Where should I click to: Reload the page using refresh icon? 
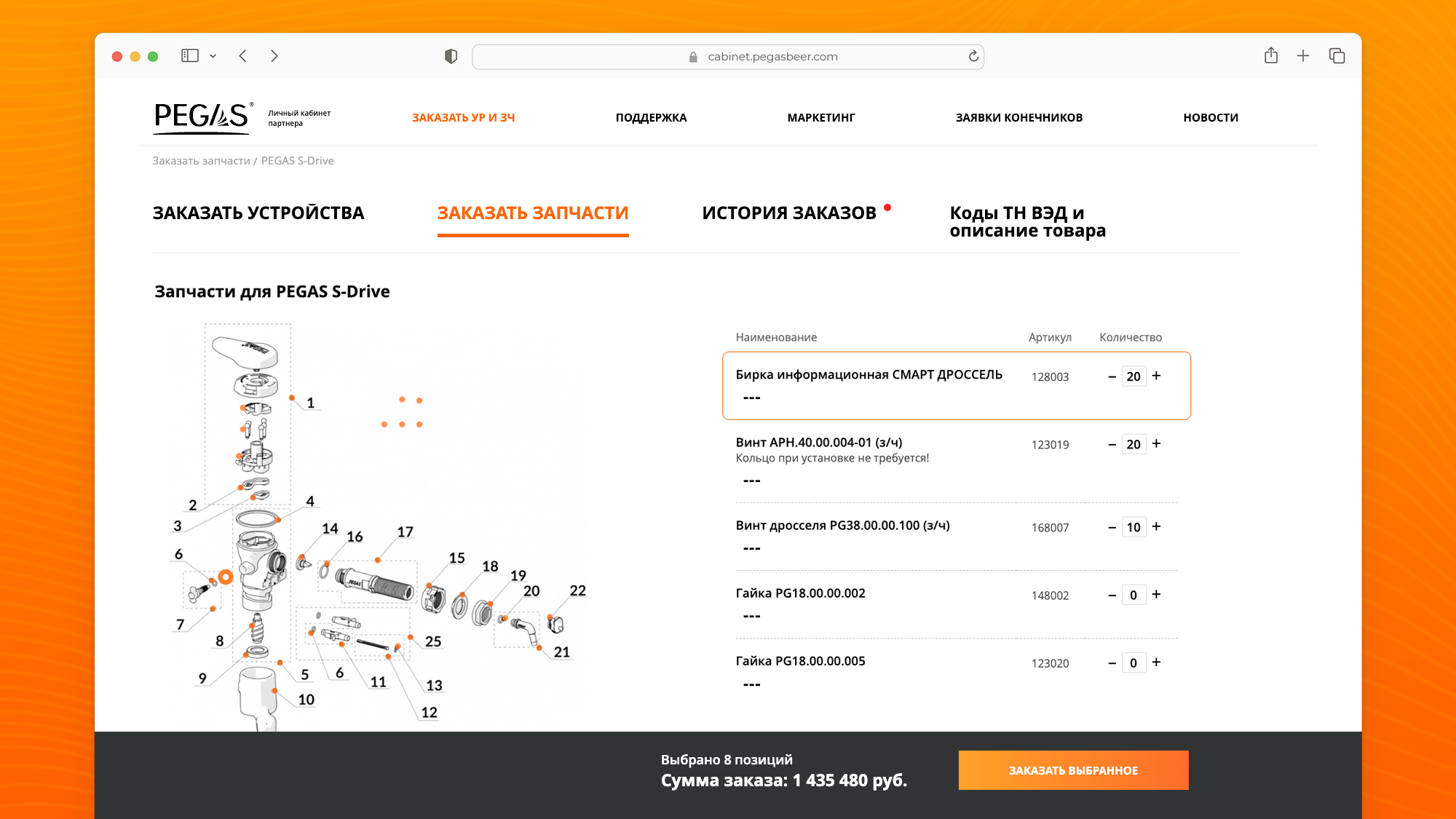coord(973,56)
